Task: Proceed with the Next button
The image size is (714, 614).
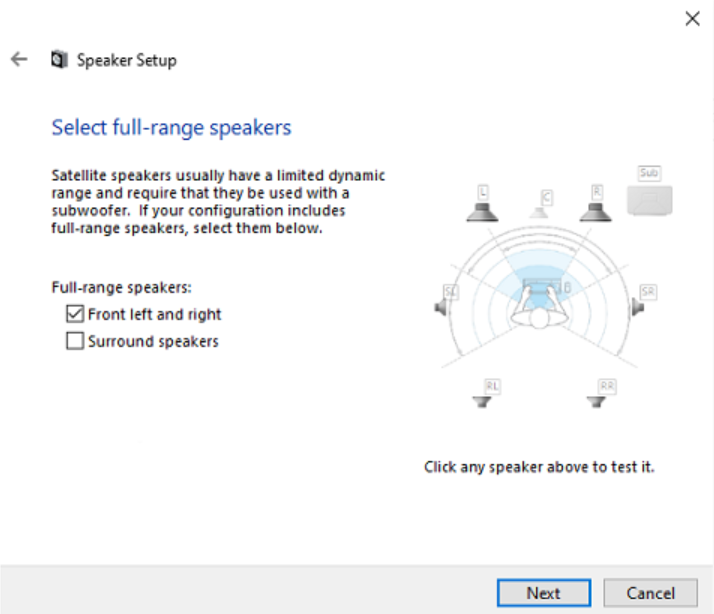Action: 544,593
